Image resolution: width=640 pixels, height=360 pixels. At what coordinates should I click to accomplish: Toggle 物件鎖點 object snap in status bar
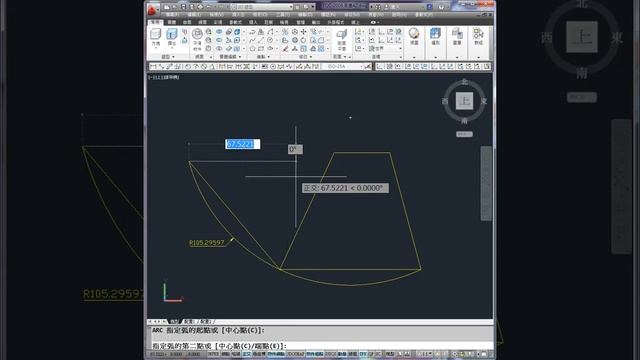coord(276,354)
